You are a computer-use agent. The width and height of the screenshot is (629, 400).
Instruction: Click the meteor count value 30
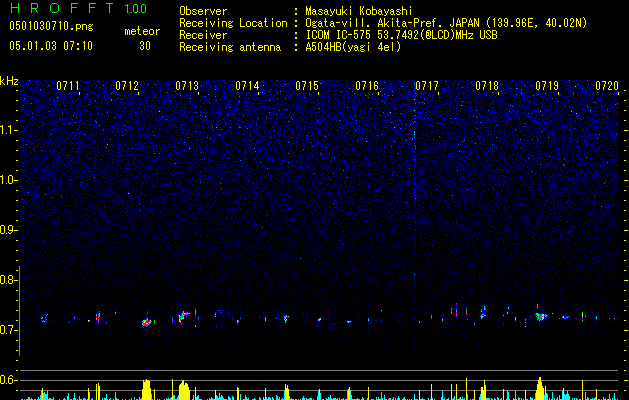(145, 46)
